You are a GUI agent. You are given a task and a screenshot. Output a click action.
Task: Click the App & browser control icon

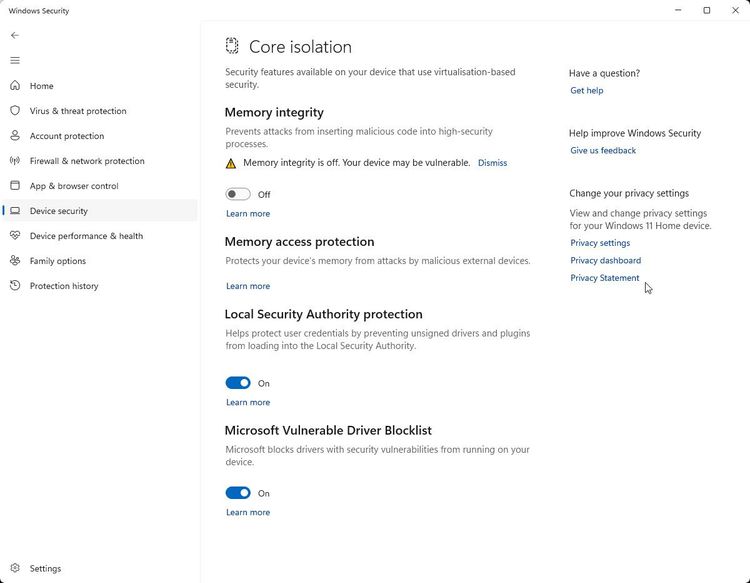point(15,186)
